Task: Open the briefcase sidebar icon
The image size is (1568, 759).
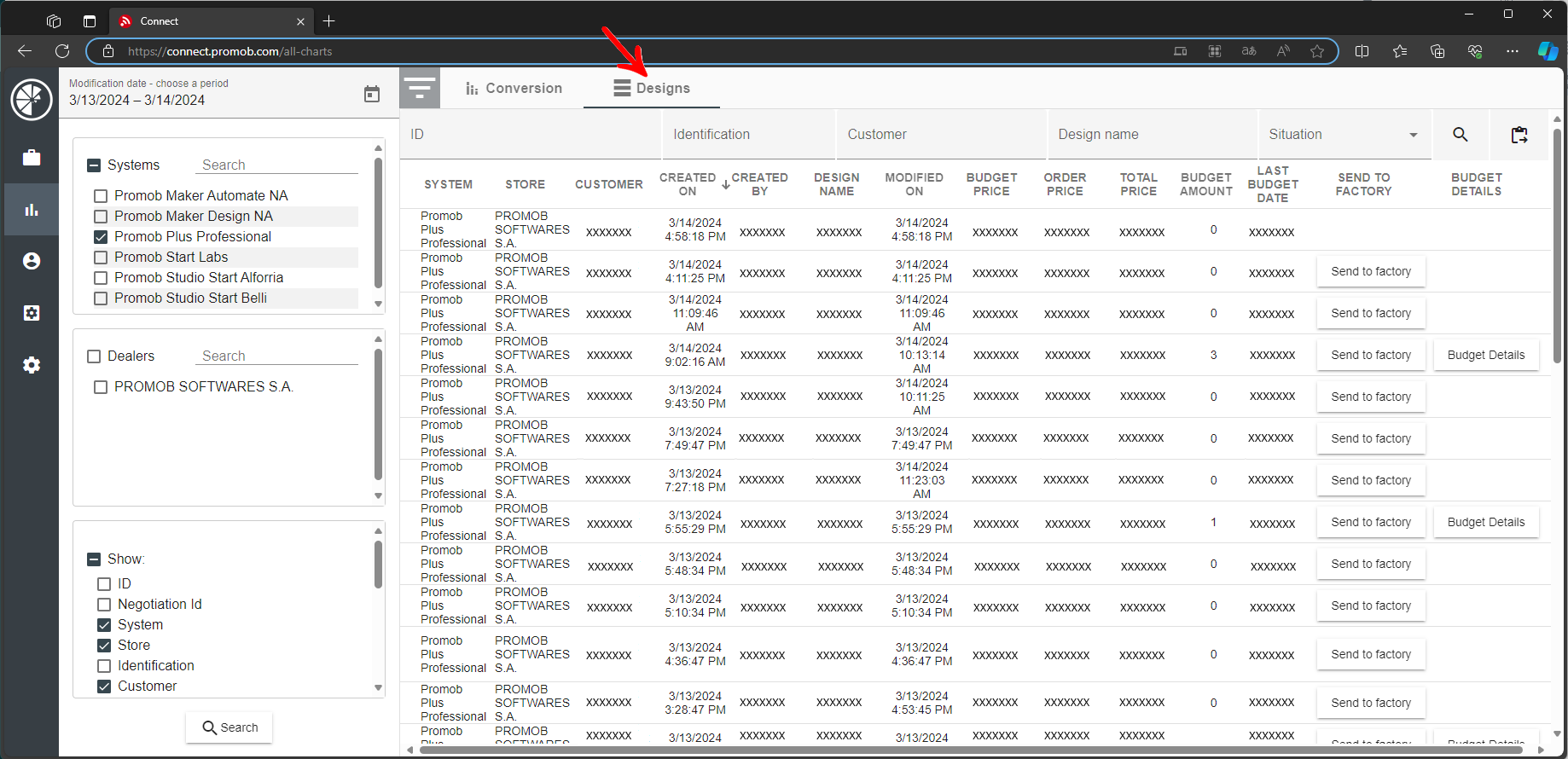Action: point(32,158)
